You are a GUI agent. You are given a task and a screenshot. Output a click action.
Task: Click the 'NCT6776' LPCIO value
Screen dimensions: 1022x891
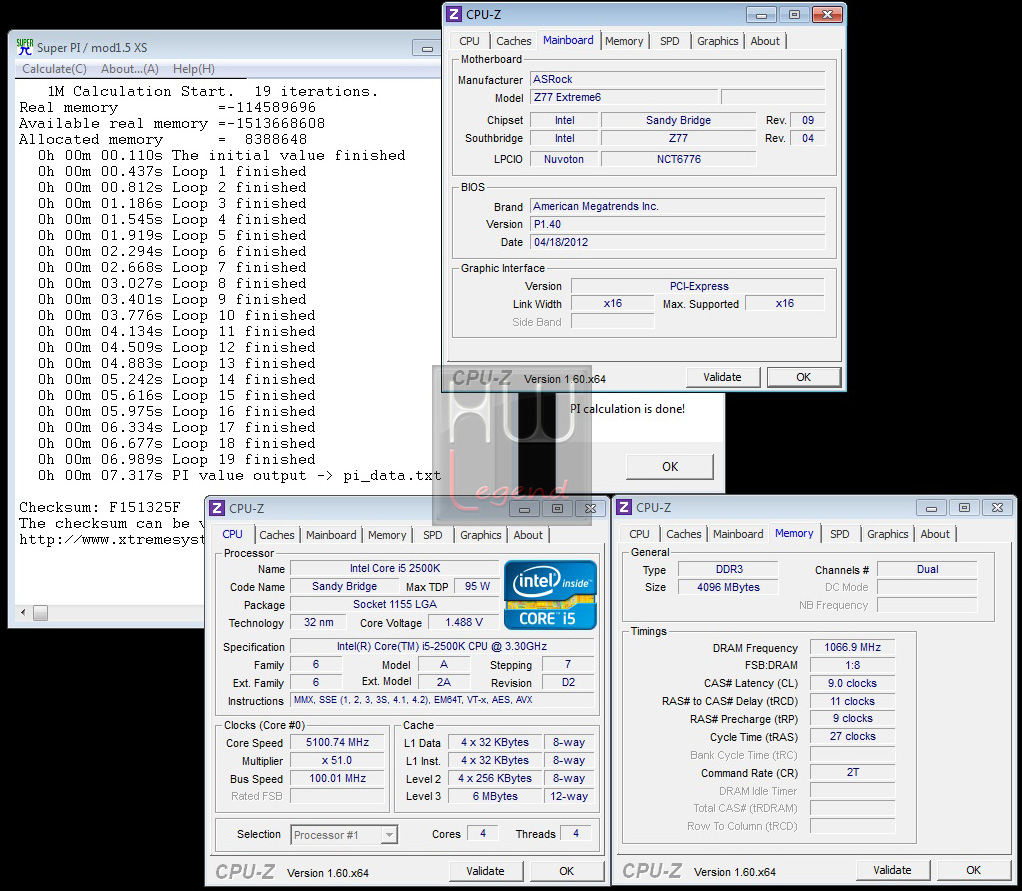point(679,159)
